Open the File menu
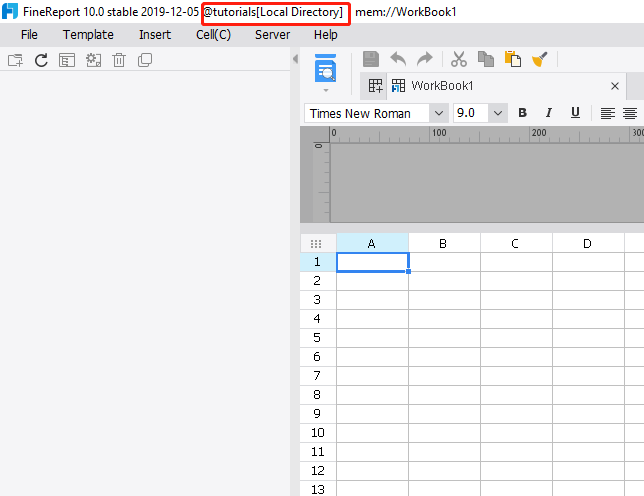644x496 pixels. 29,35
